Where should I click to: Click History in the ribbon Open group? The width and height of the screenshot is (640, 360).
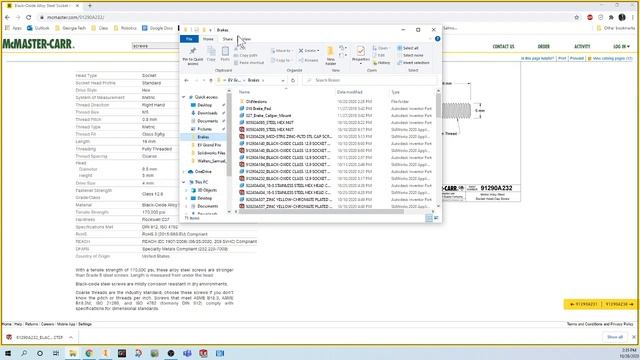click(x=382, y=63)
